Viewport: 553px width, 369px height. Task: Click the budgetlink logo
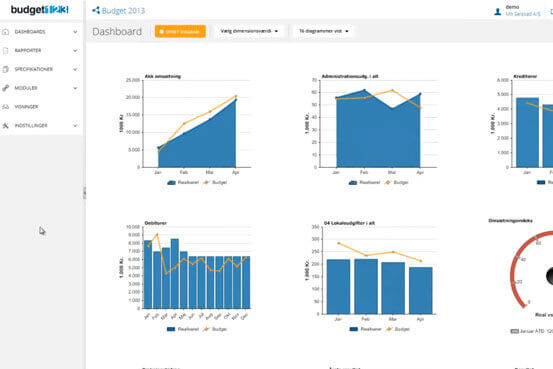coord(40,10)
